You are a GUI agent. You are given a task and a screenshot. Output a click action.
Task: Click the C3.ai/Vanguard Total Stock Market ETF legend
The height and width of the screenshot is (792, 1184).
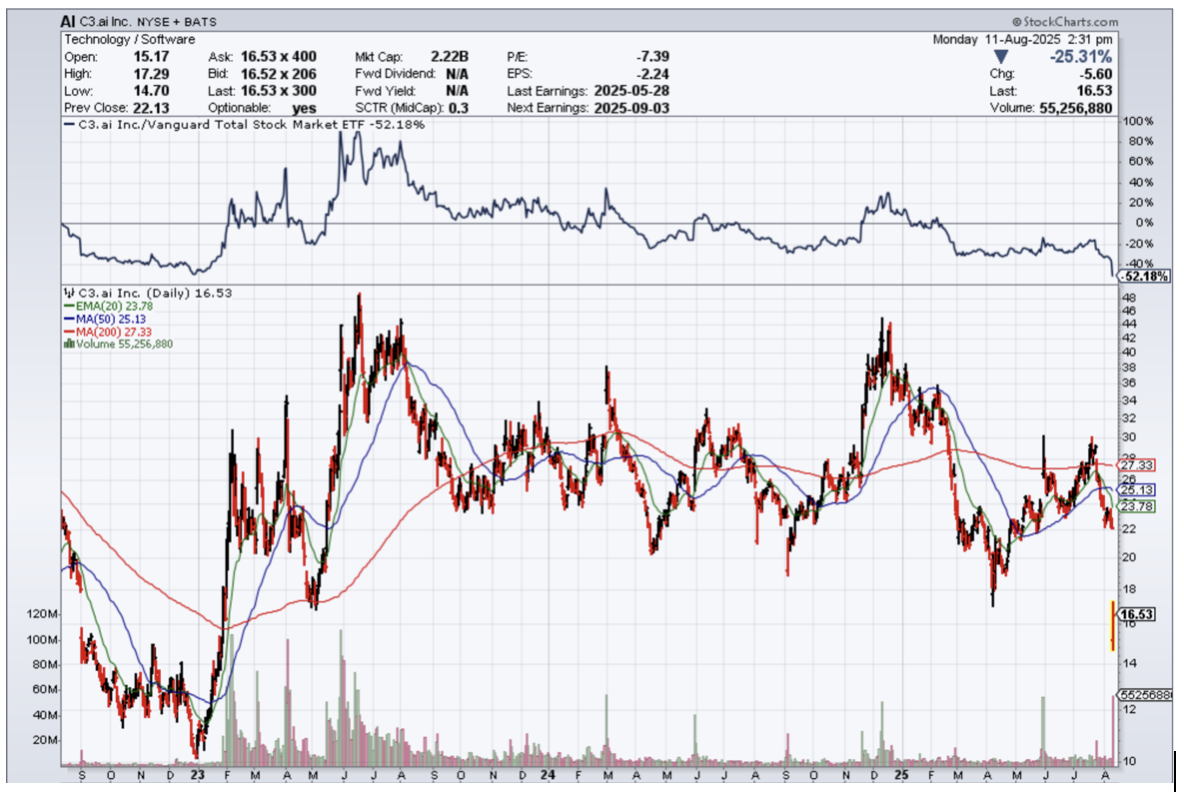pos(244,125)
